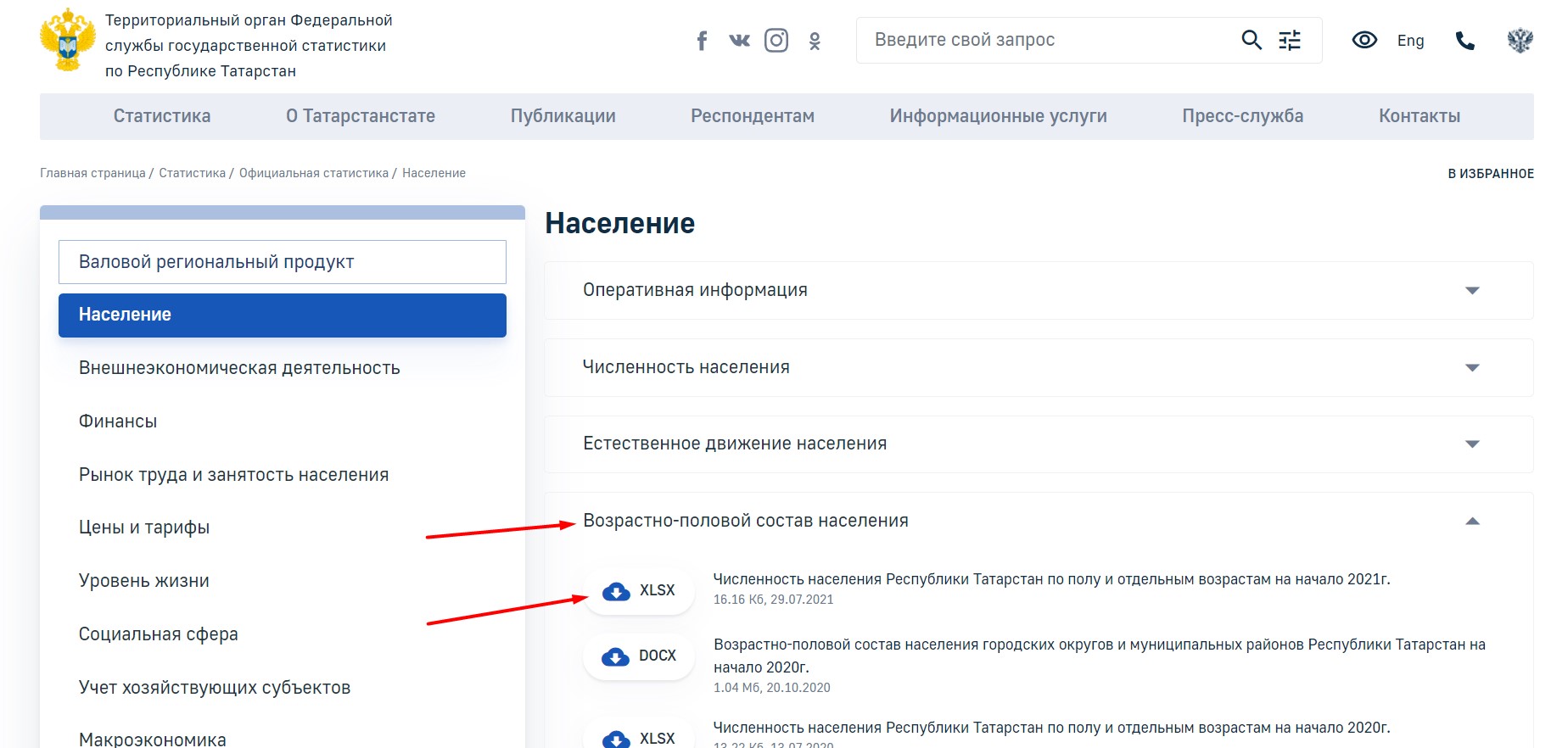Open the Пресс-служба menu

click(1243, 116)
